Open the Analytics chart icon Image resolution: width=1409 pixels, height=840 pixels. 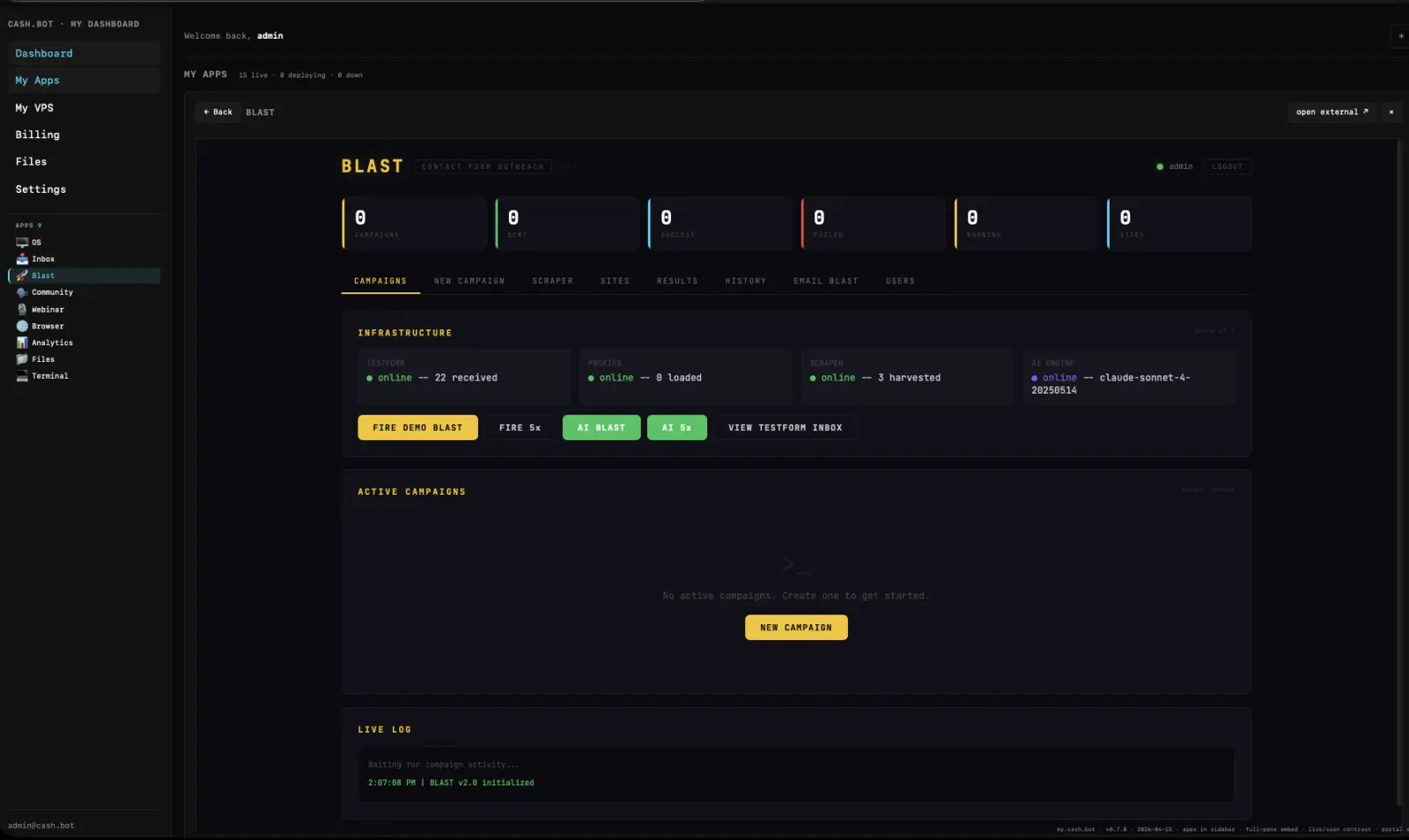pyautogui.click(x=22, y=343)
